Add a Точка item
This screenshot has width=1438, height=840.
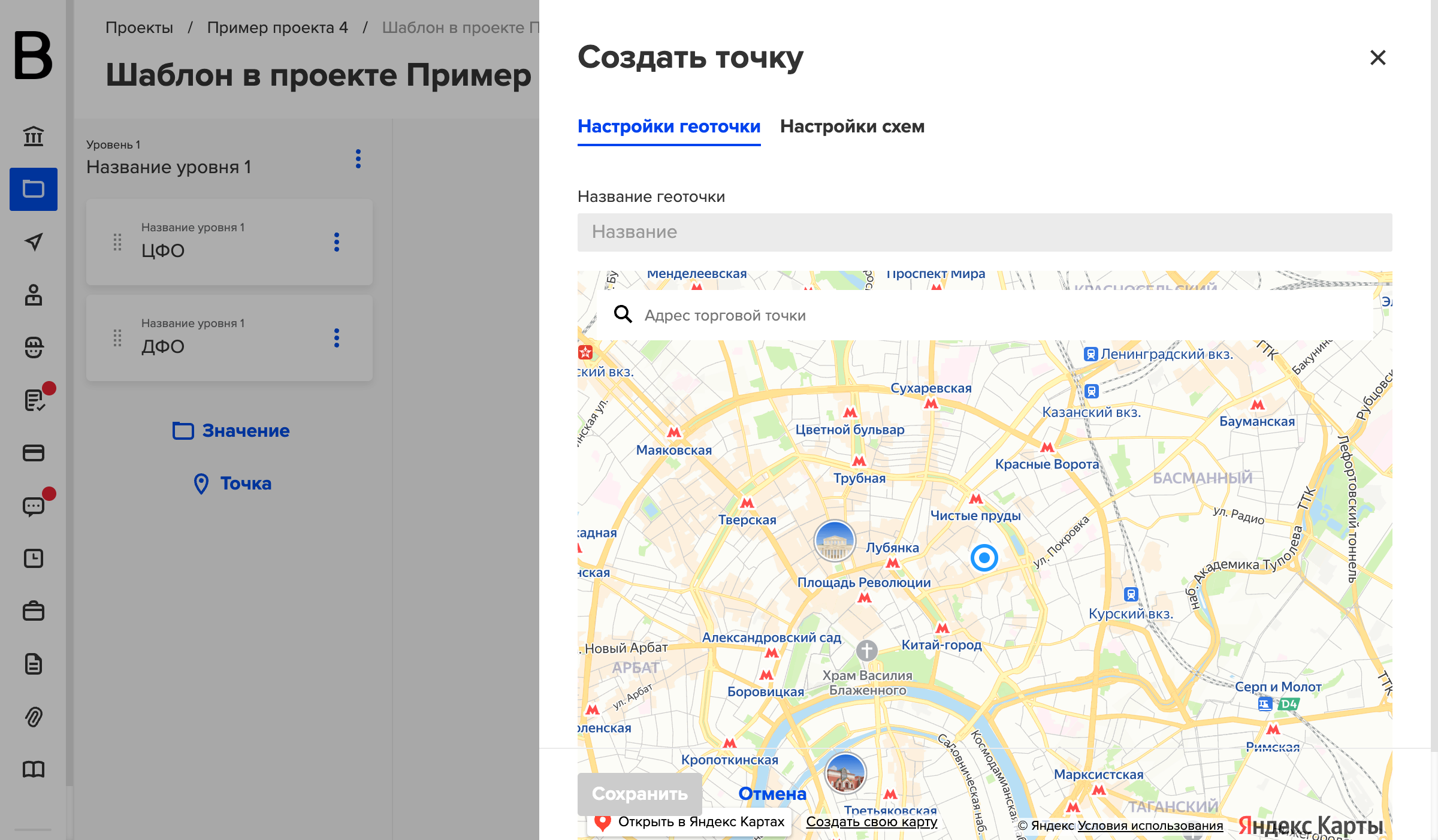pyautogui.click(x=232, y=484)
